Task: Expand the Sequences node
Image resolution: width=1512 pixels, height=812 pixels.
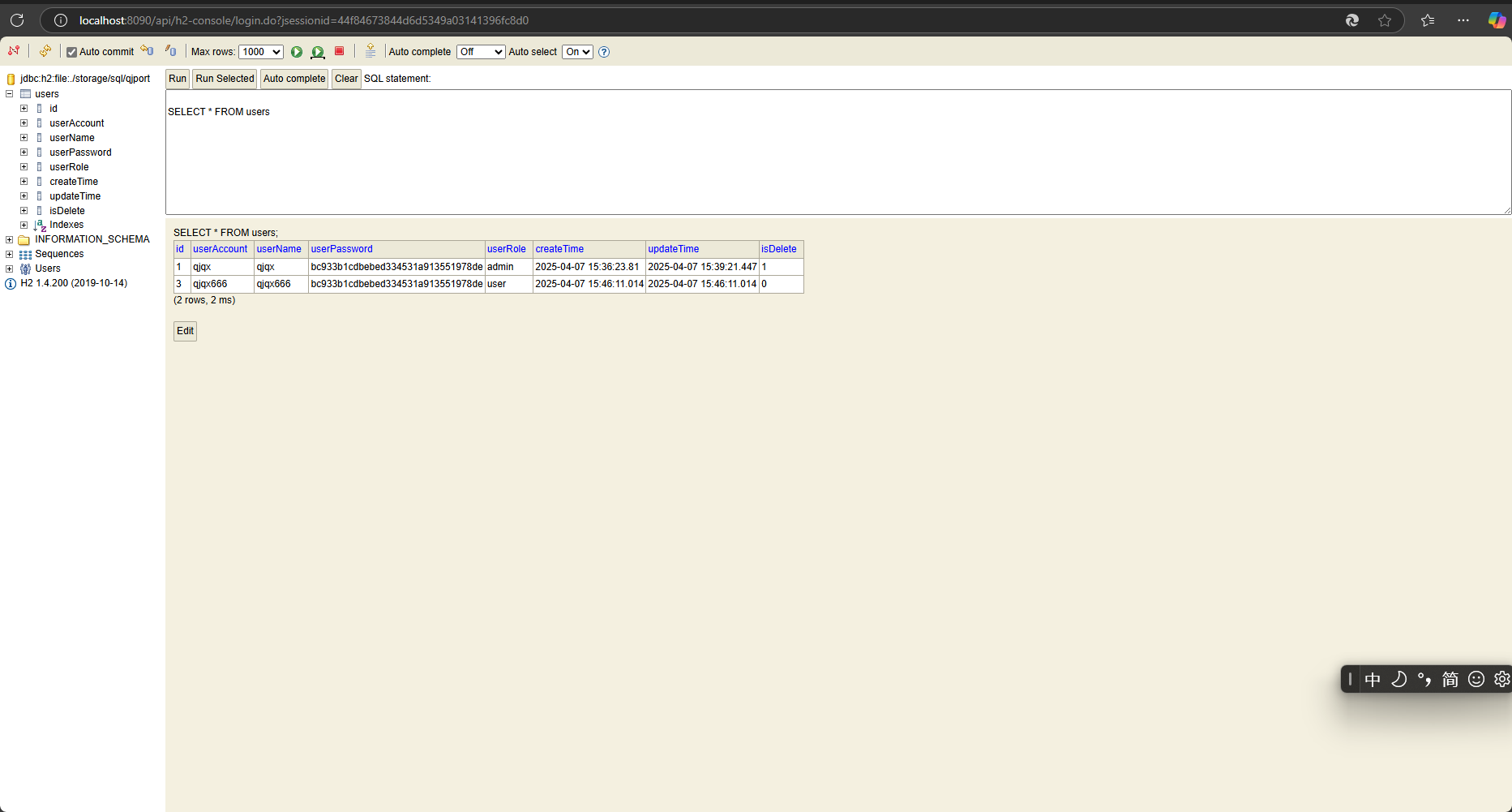Action: tap(10, 255)
